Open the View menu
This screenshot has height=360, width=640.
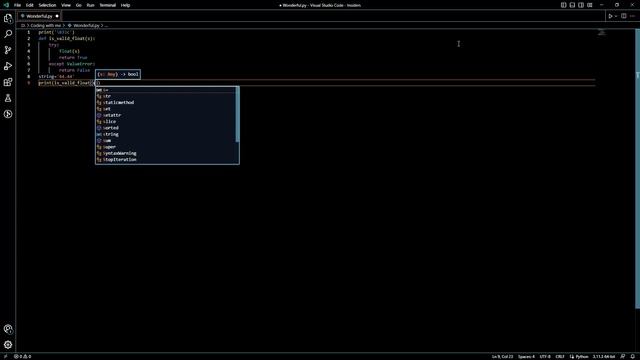tap(66, 5)
